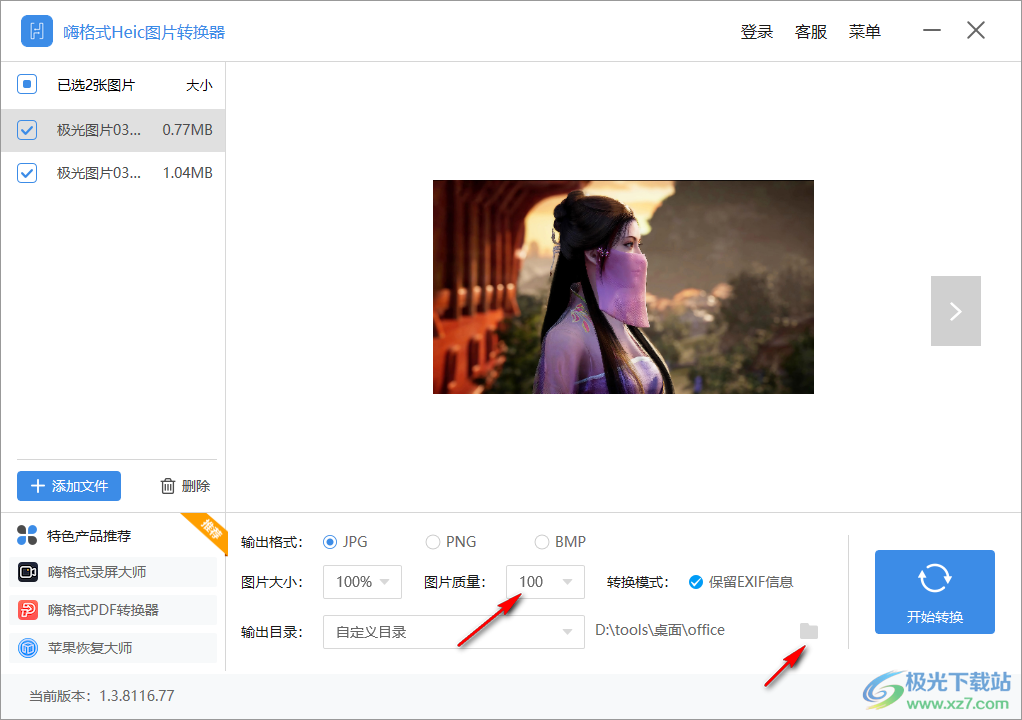This screenshot has height=720, width=1022.
Task: Show next image with right arrow
Action: coord(956,311)
